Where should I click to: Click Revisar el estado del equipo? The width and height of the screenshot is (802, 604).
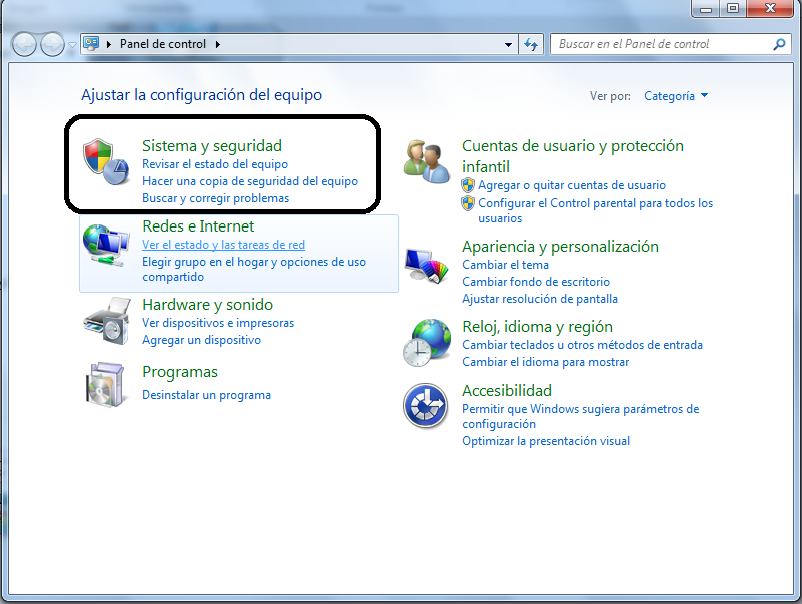point(215,164)
